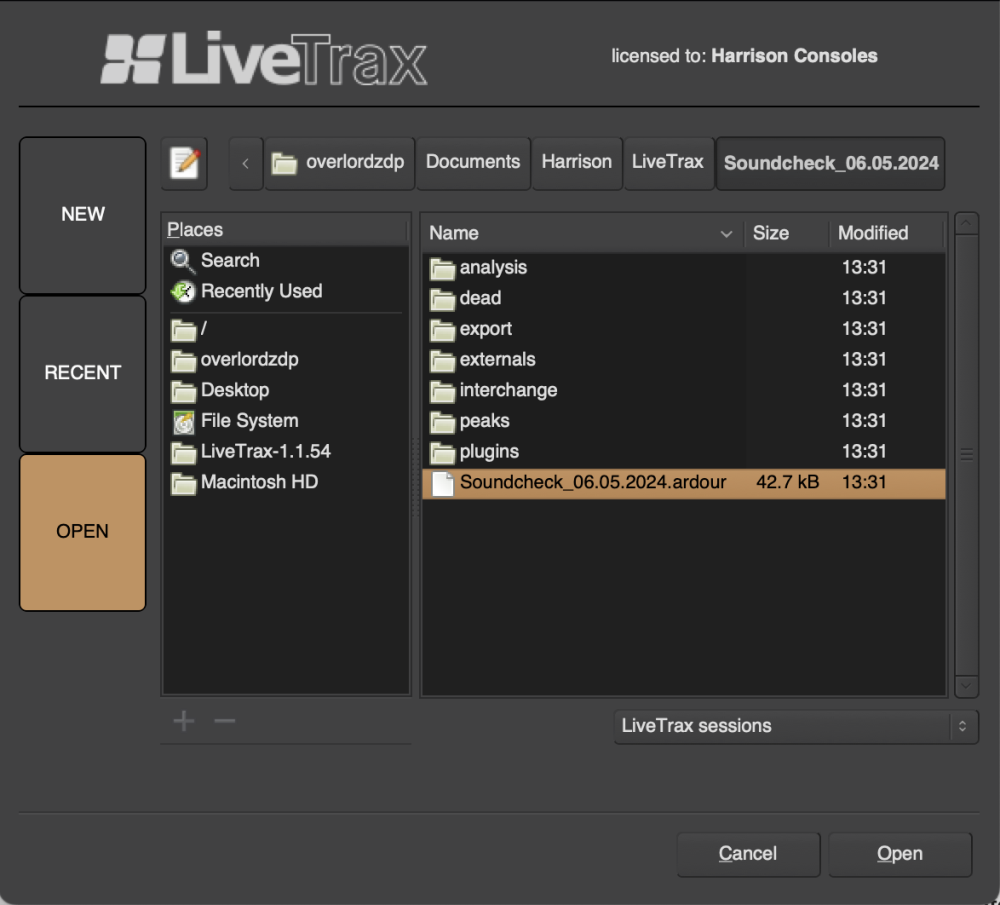
Task: Navigate back using the left chevron
Action: (x=244, y=163)
